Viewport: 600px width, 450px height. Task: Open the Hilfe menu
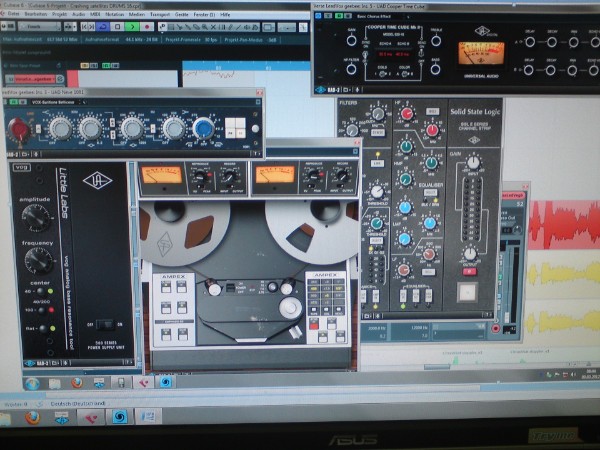click(x=225, y=14)
